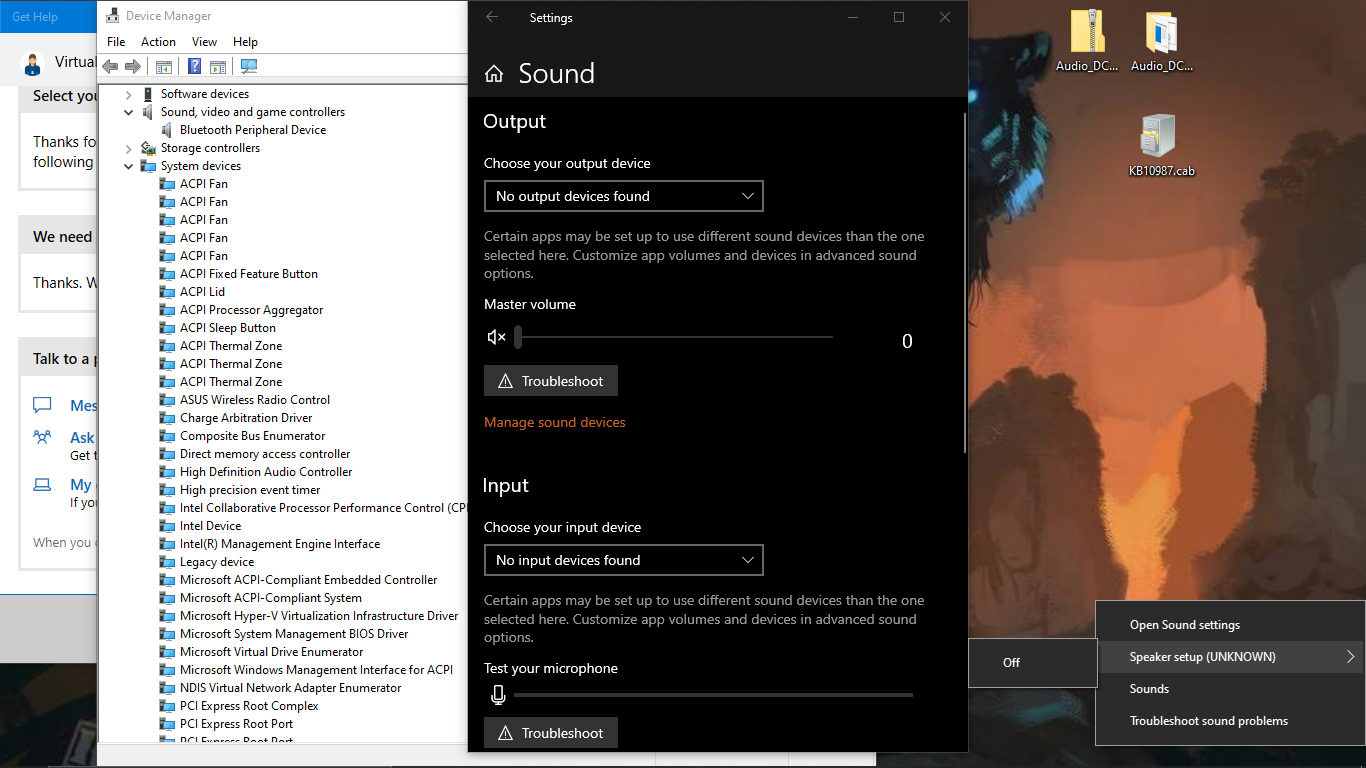The image size is (1366, 768).
Task: Click the microphone icon under Test your microphone
Action: click(498, 695)
